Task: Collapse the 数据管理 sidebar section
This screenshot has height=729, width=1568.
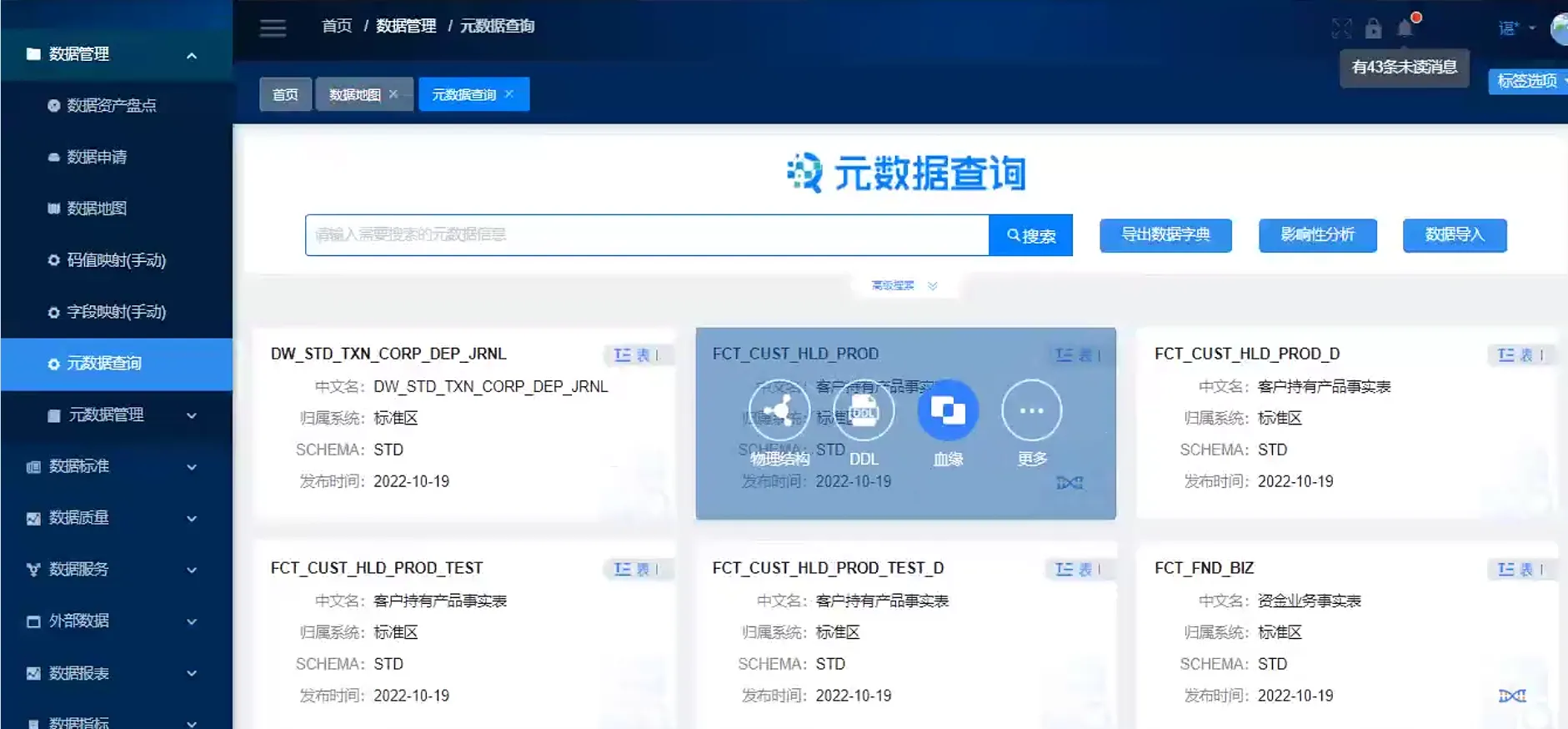Action: point(191,55)
